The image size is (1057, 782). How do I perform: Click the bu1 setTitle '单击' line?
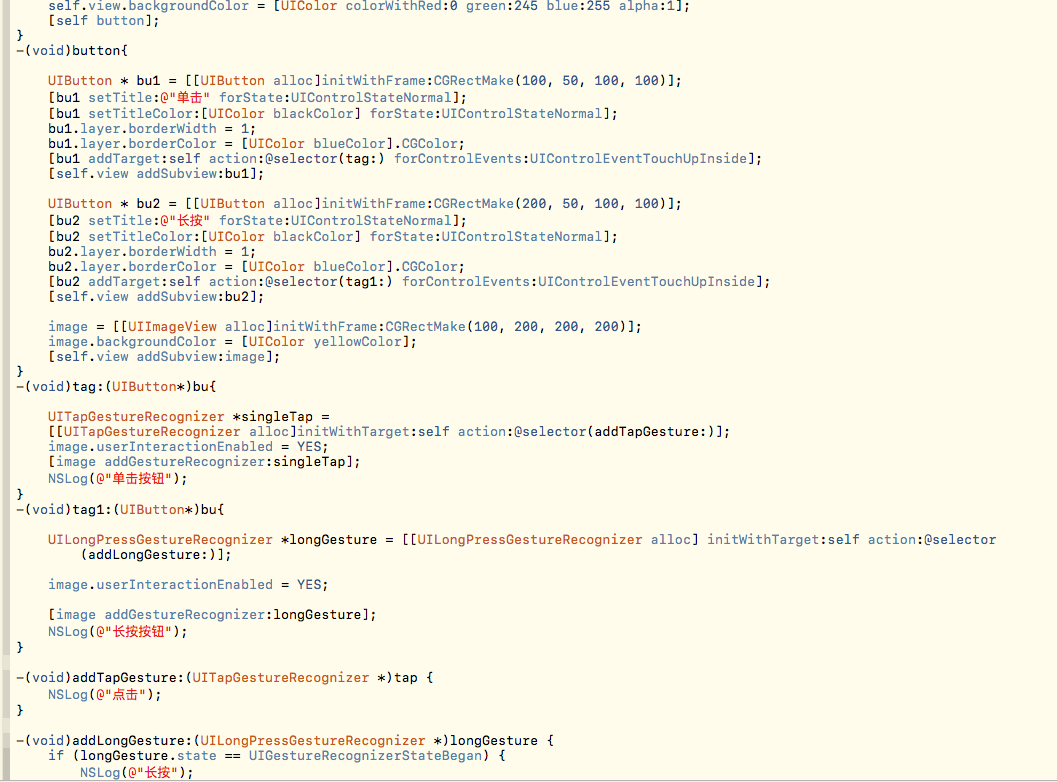click(x=257, y=98)
